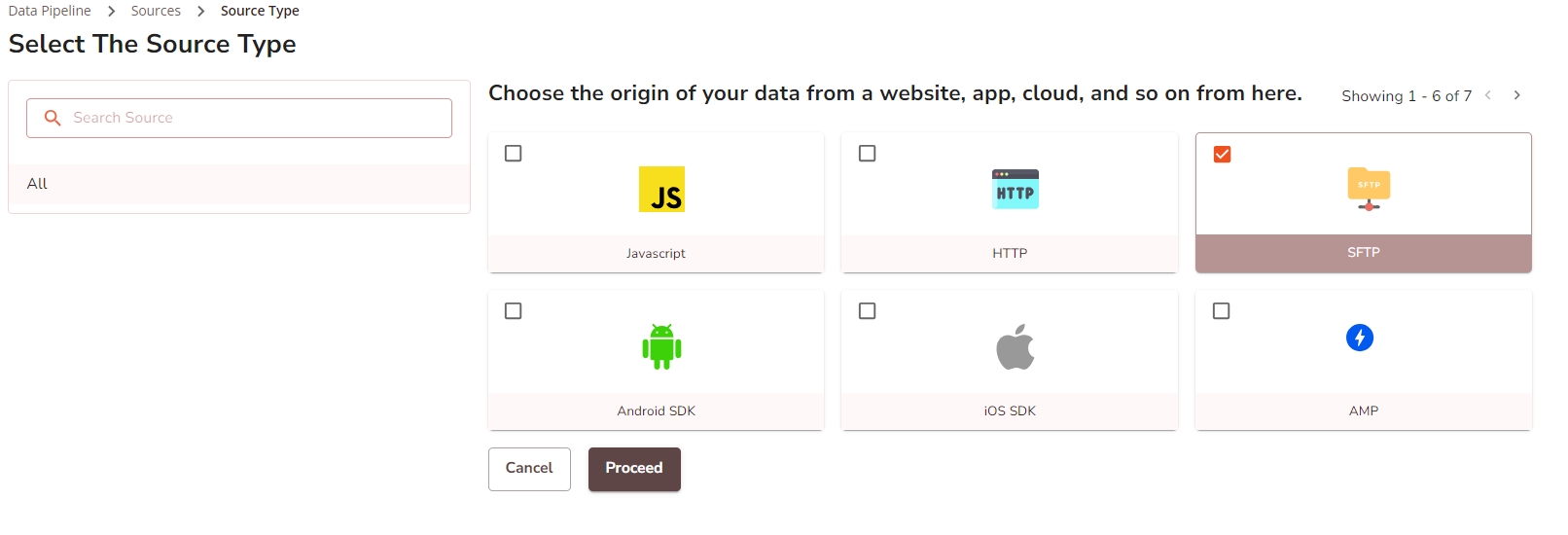The image size is (1568, 535).
Task: Navigate to Sources breadcrumb
Action: click(x=156, y=11)
